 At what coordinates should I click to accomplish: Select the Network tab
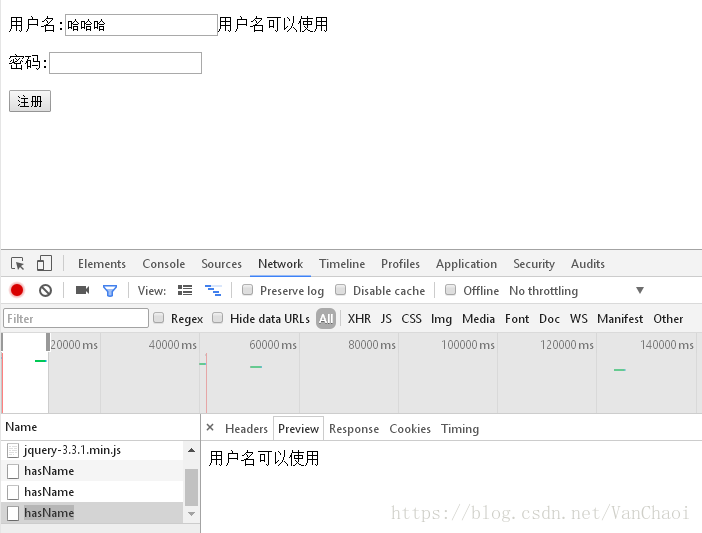[280, 264]
